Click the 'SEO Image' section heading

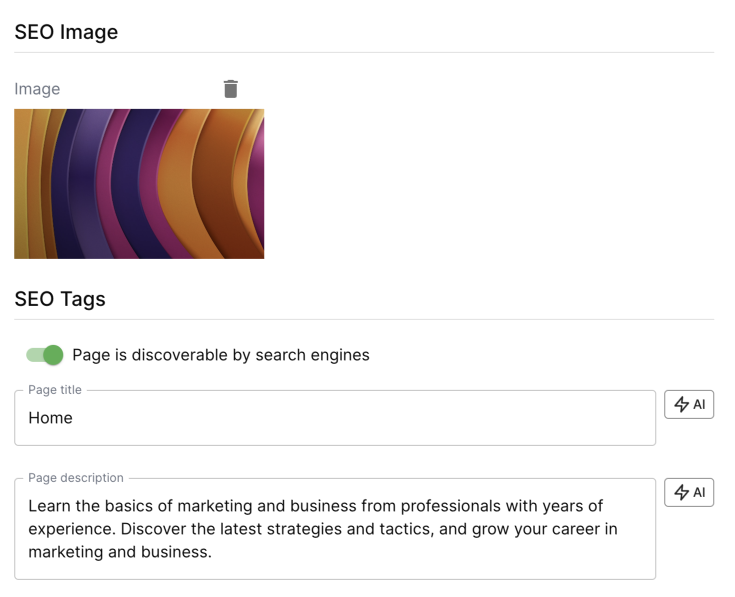coord(66,32)
